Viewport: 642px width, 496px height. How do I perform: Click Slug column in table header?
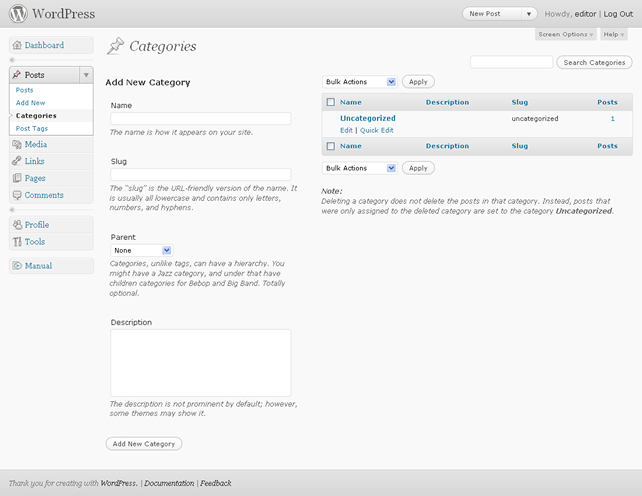click(520, 102)
